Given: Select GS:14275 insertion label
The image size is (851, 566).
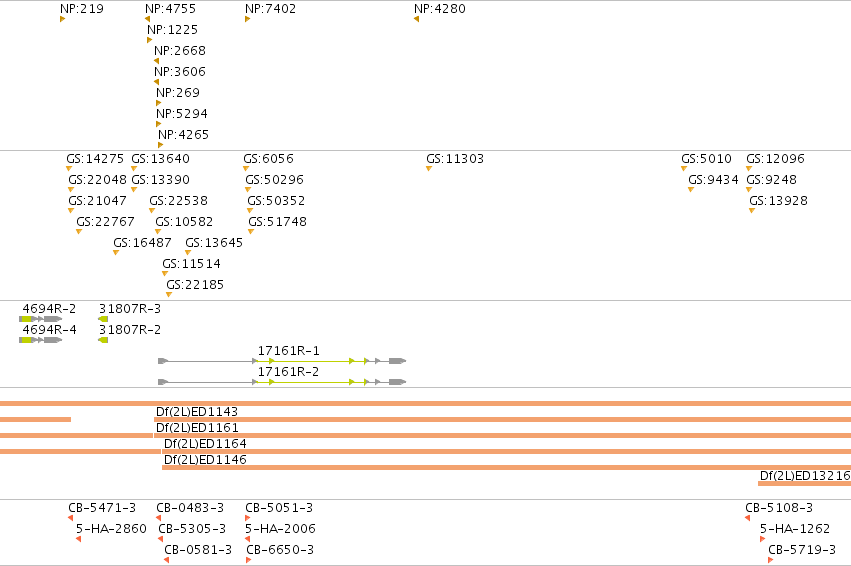Looking at the screenshot, I should [95, 159].
